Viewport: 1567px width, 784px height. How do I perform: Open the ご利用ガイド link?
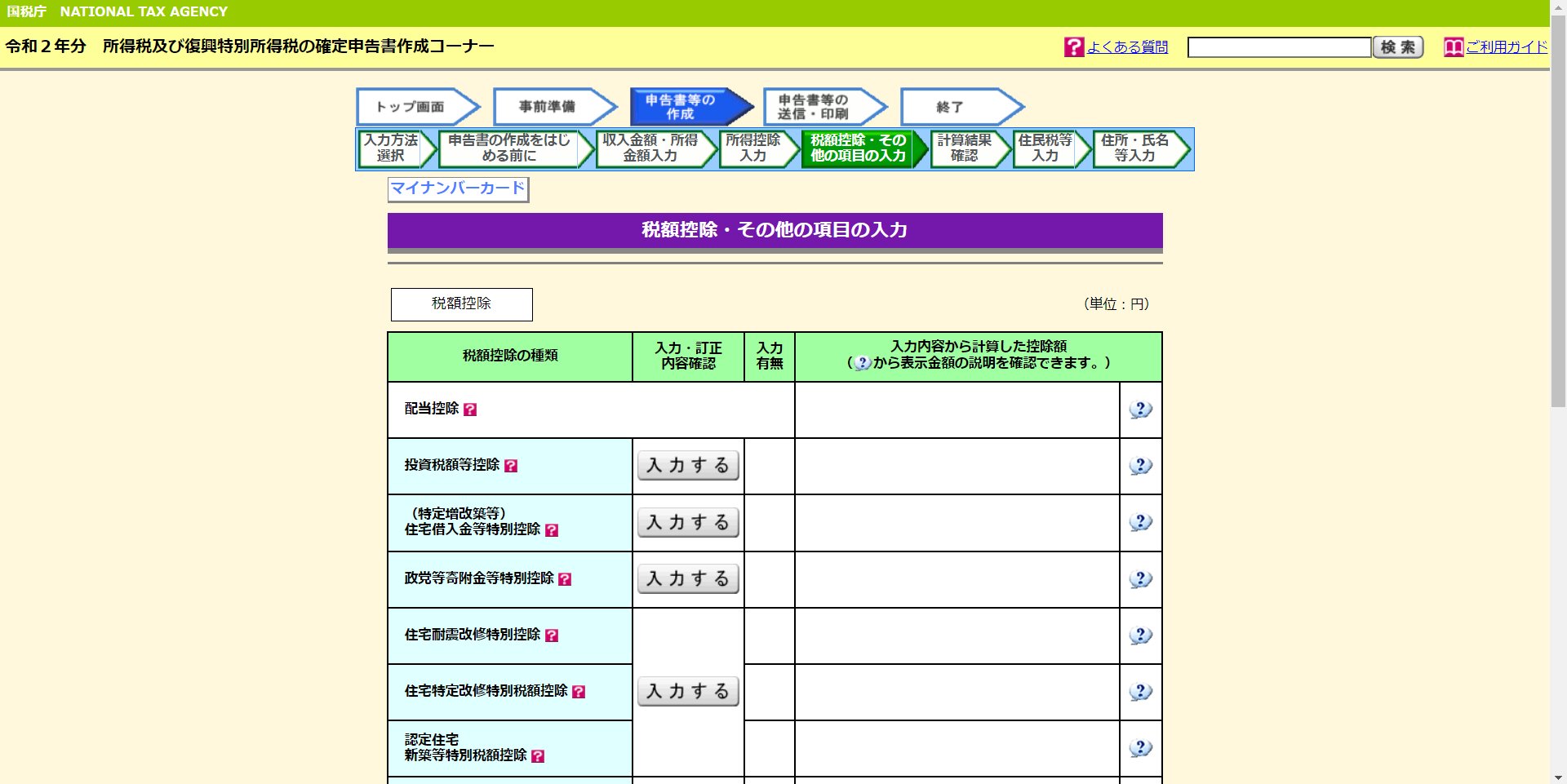tap(1507, 47)
